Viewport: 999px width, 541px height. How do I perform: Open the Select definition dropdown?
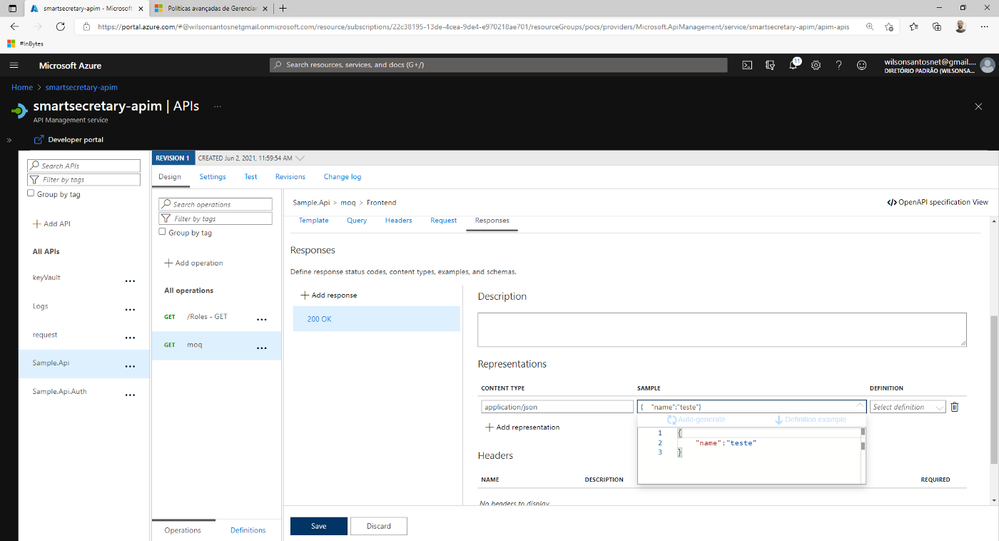coord(907,407)
